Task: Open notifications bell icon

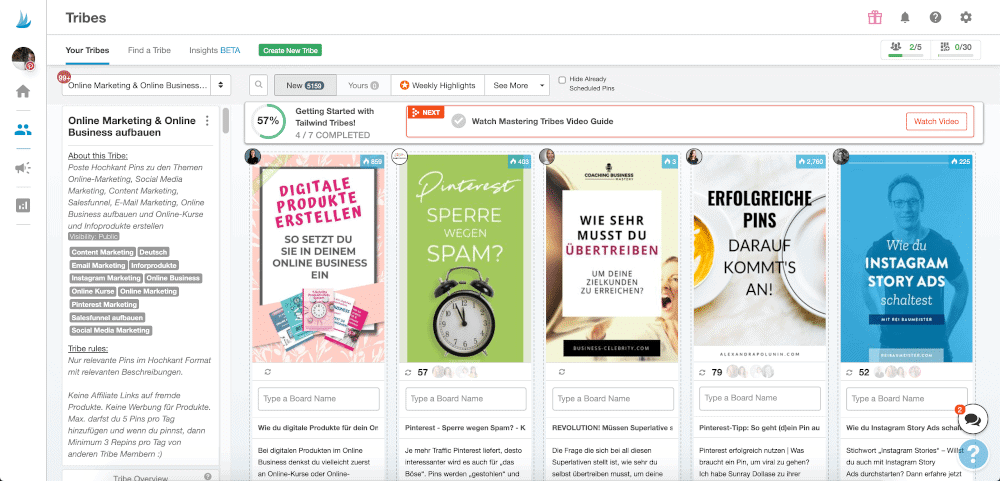Action: pos(905,17)
